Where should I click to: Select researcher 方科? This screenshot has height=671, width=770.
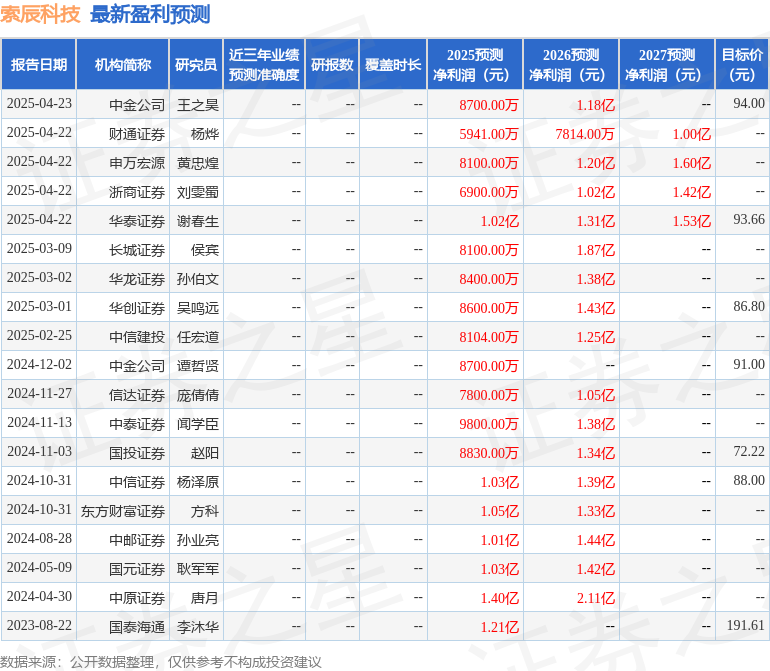point(205,511)
